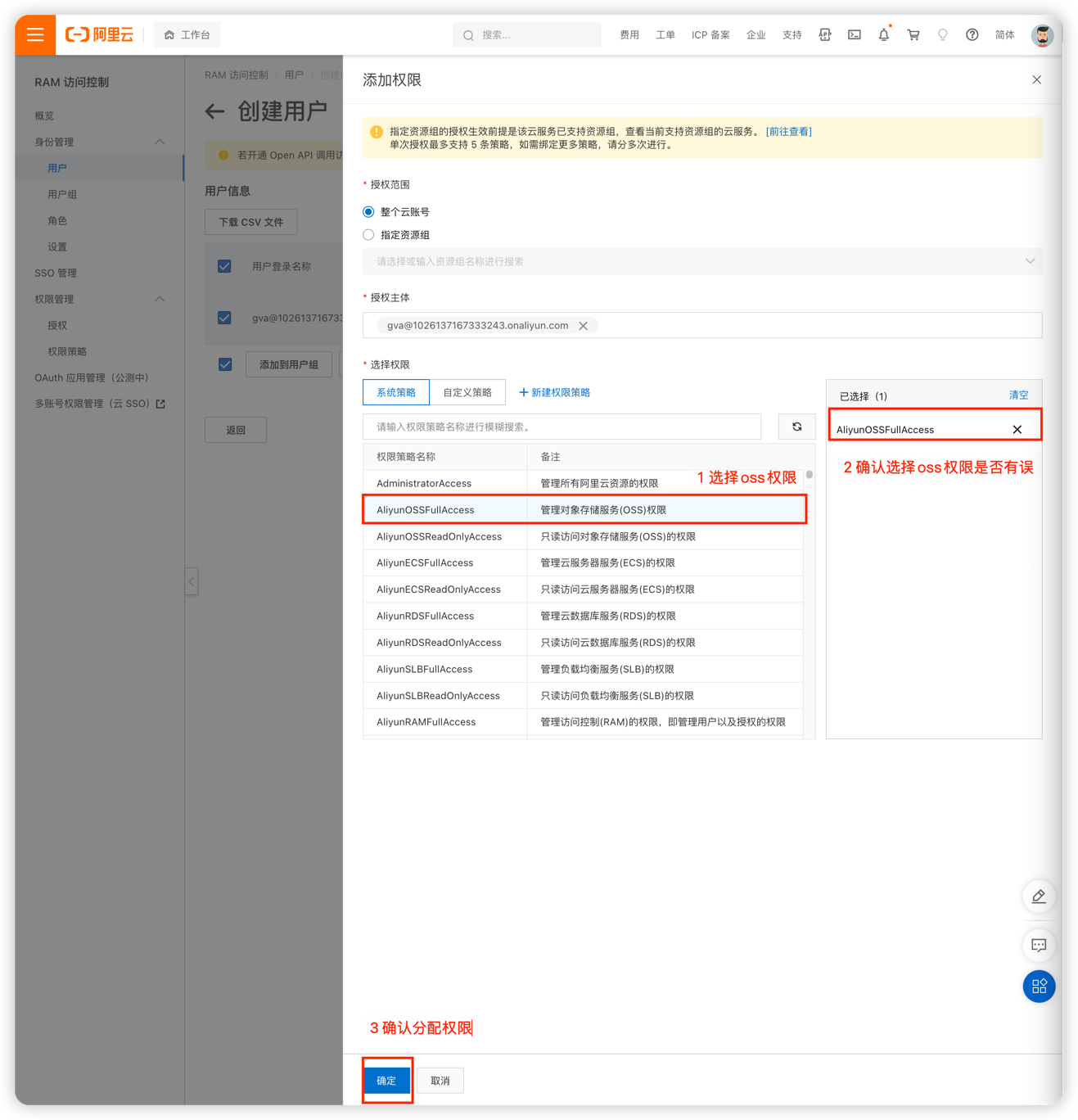Open 支持 menu
The image size is (1078, 1120).
click(x=792, y=35)
